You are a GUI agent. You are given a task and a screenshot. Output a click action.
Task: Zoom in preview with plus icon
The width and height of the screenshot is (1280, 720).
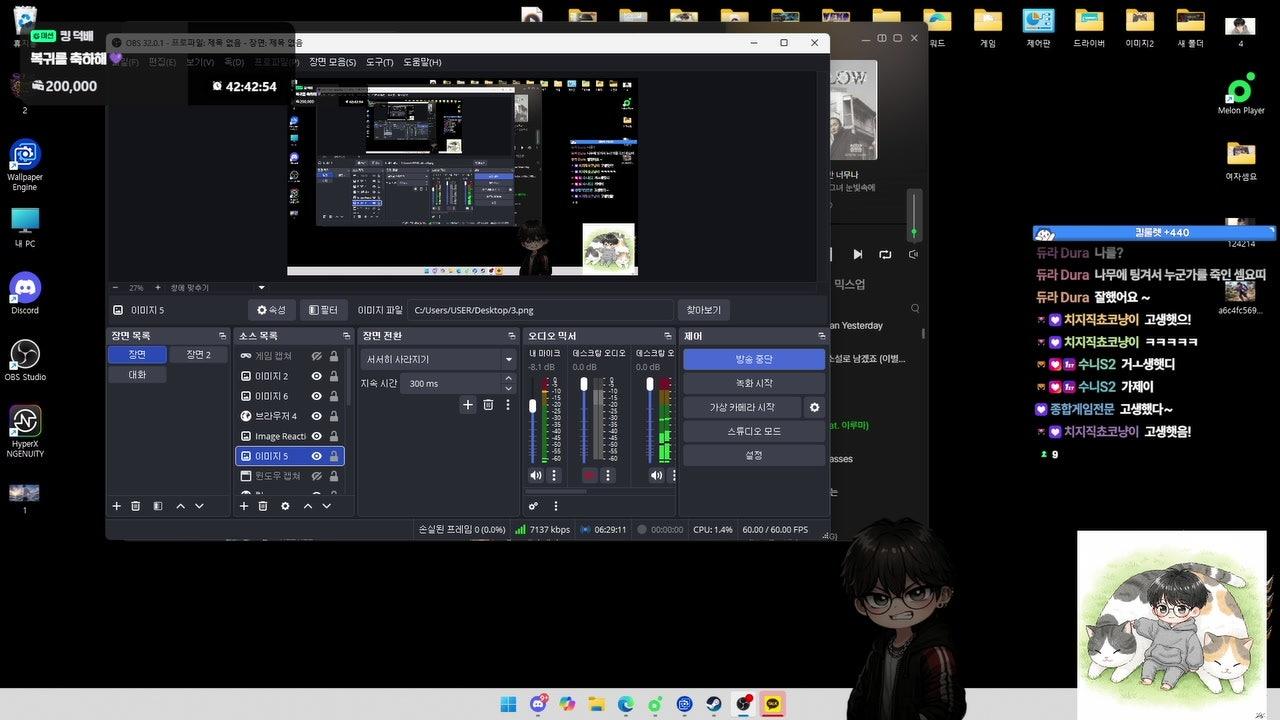click(157, 288)
